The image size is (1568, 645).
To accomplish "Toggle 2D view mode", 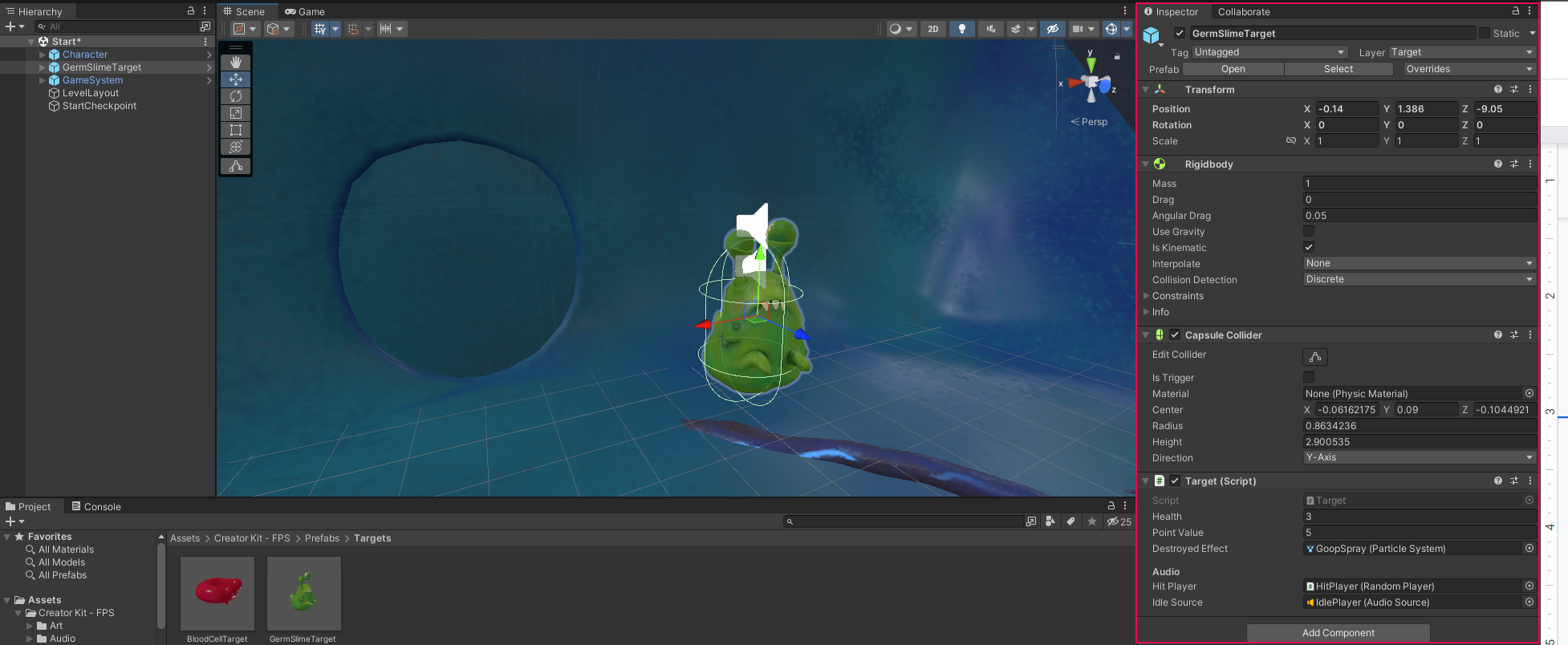I will tap(932, 29).
